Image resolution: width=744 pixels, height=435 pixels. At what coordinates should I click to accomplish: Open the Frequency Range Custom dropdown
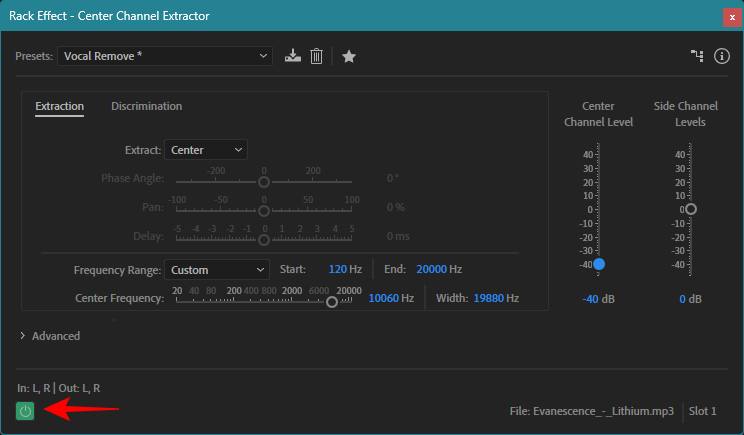tap(217, 269)
